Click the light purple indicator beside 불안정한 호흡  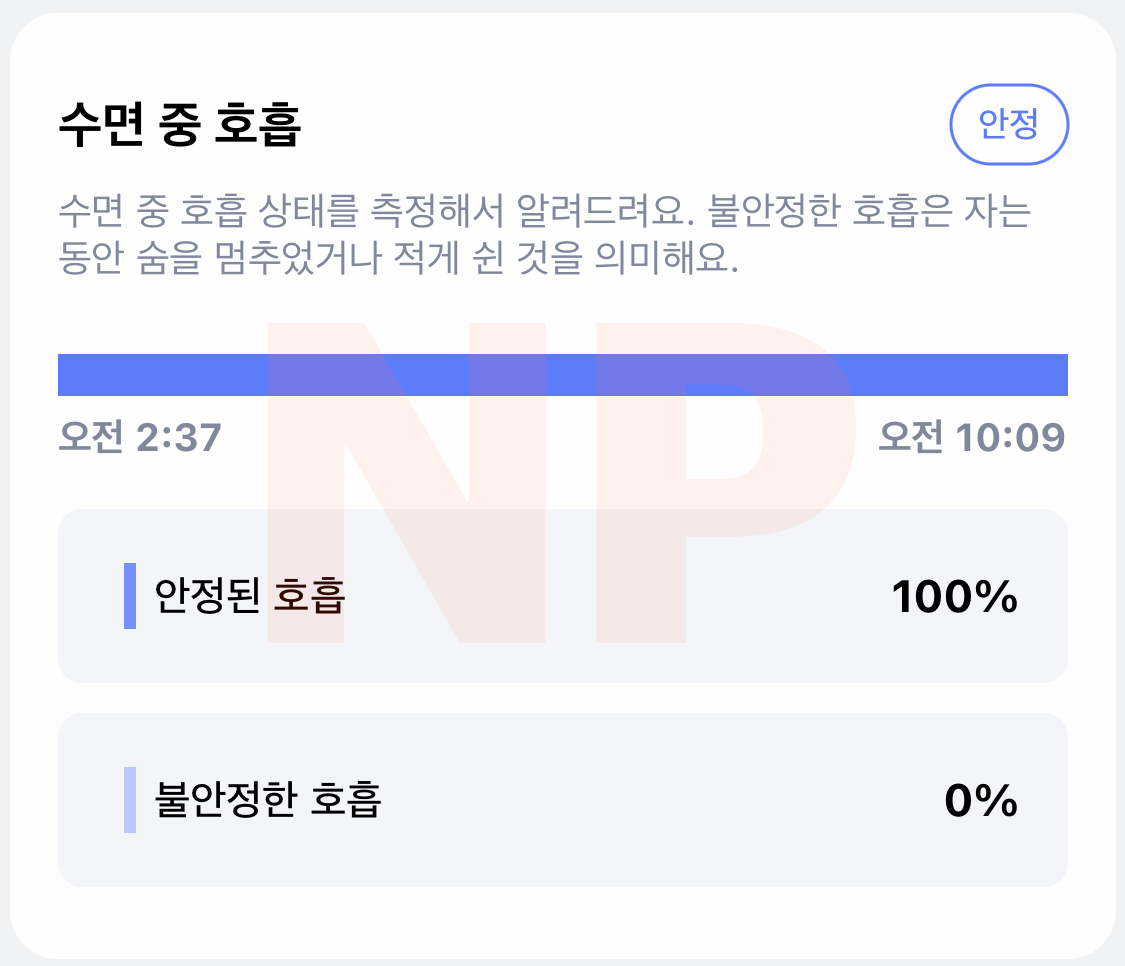[129, 800]
